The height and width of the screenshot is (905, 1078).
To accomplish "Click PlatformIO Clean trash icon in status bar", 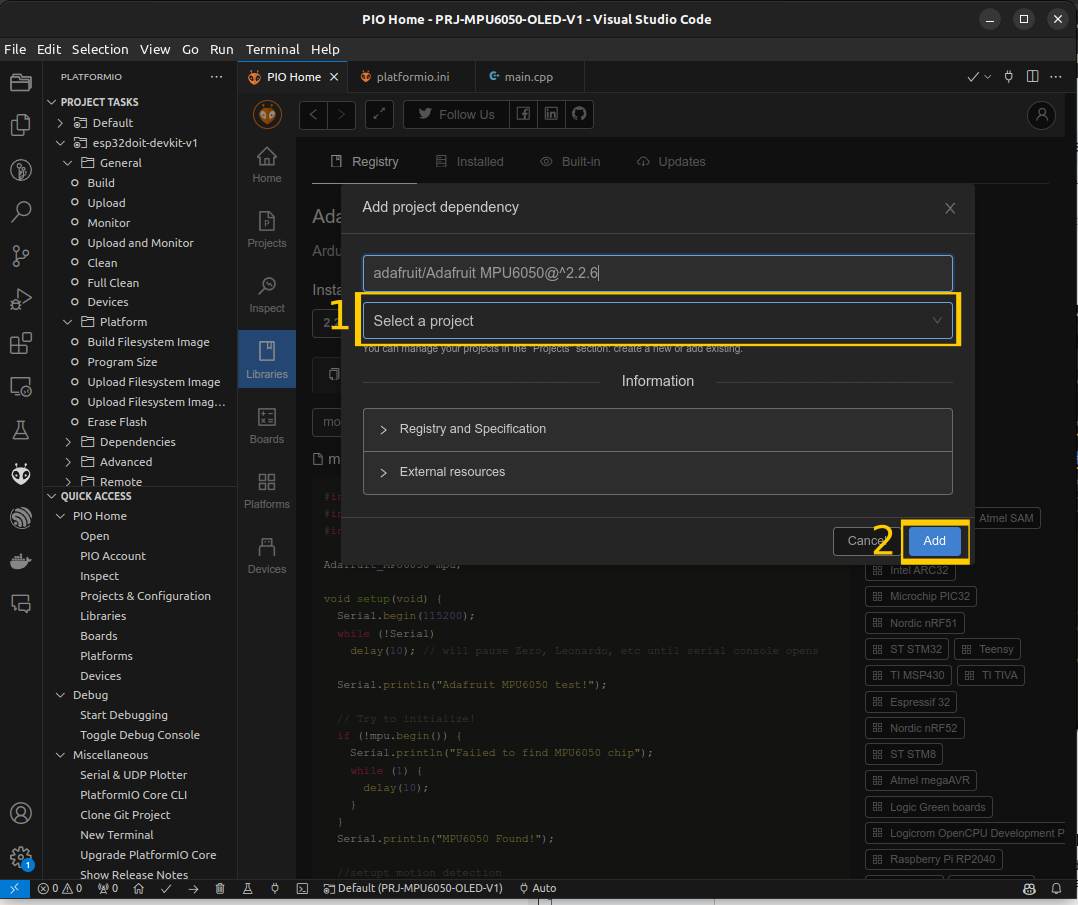I will pos(220,888).
